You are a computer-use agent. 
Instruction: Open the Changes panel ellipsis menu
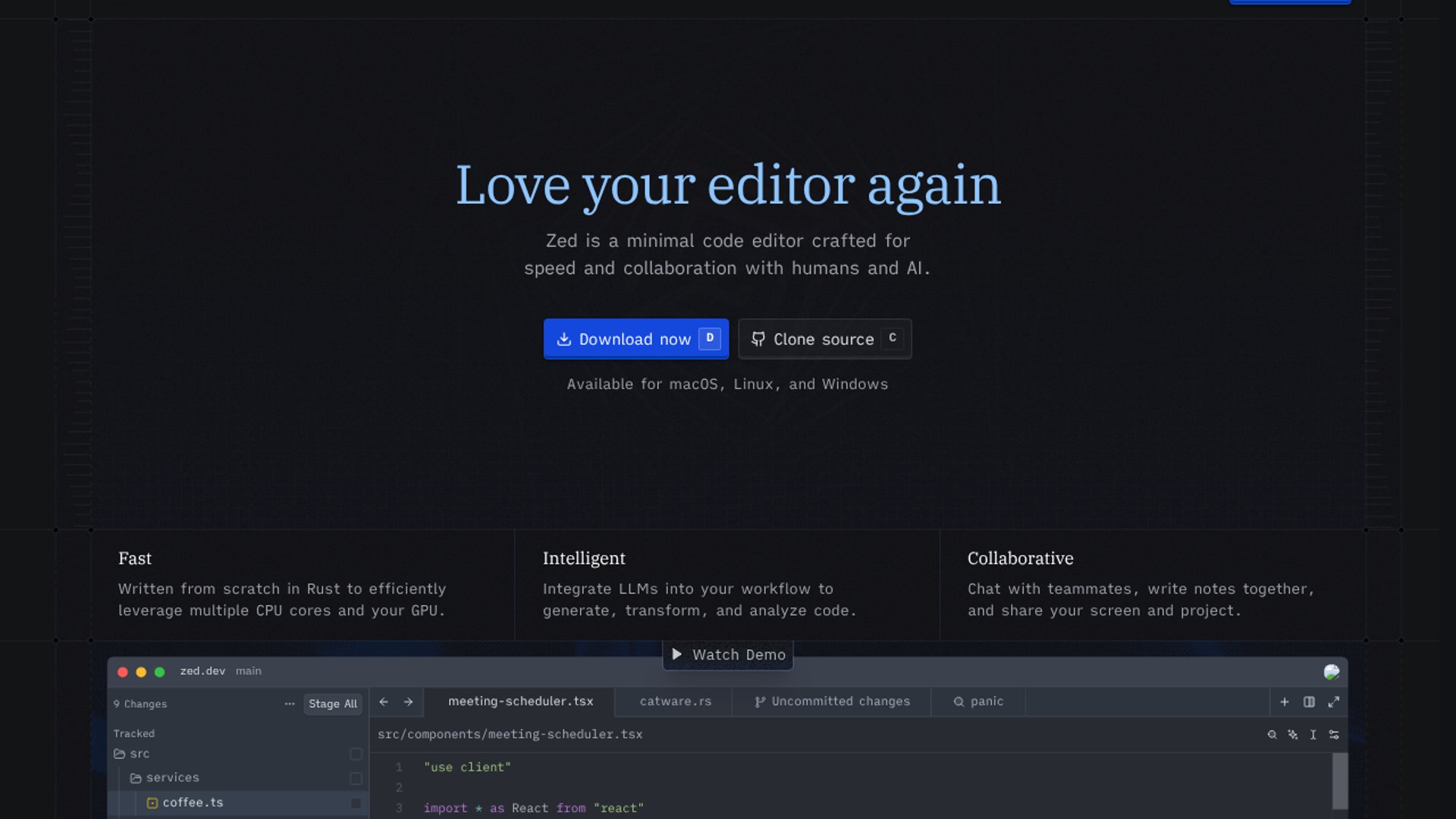[x=290, y=704]
